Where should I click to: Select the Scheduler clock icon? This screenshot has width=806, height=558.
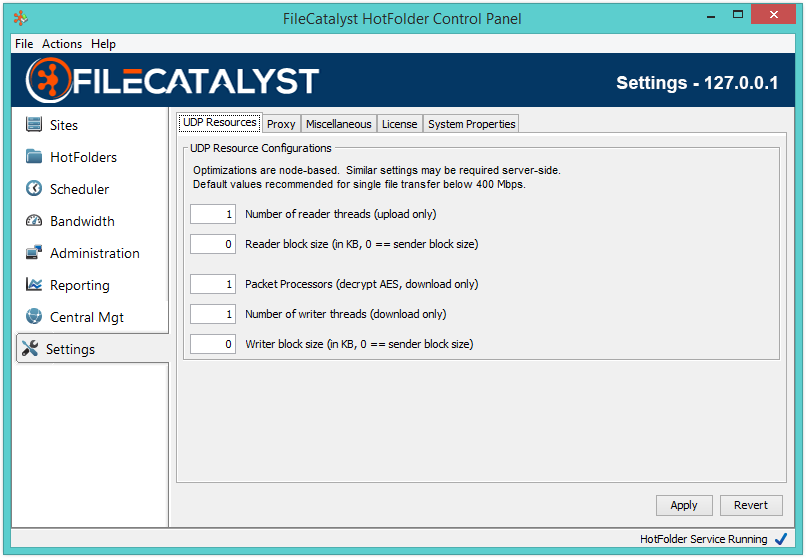point(34,189)
